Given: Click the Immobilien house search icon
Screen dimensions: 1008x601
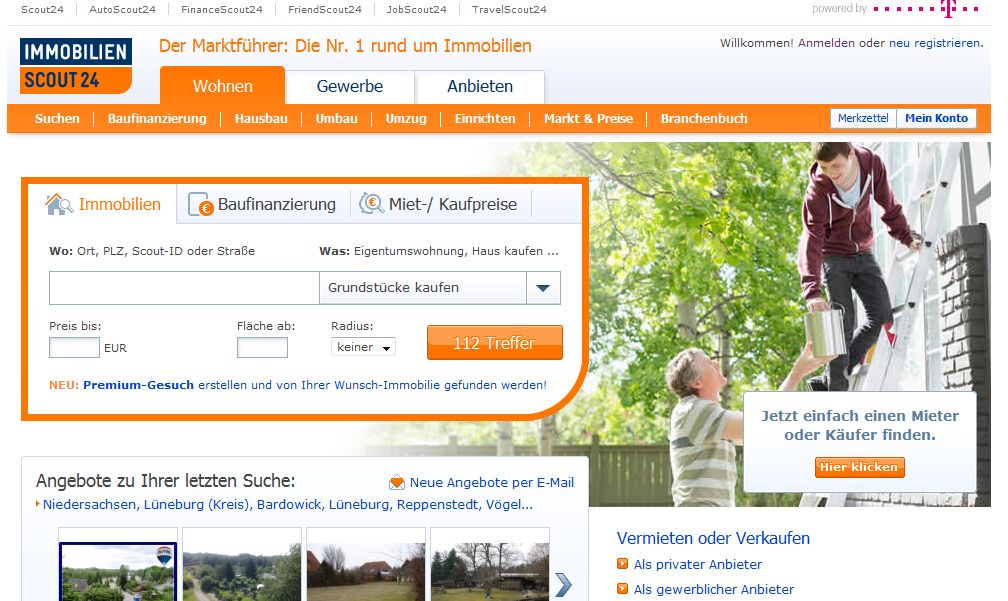Looking at the screenshot, I should [x=59, y=204].
